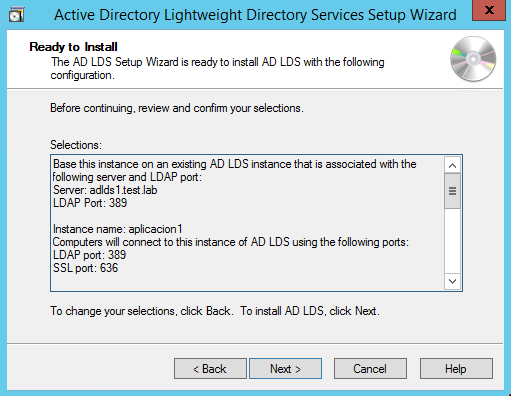Screen dimensions: 511x396
Task: Click the 'LDAP Port: 389' line under Server
Action: pos(90,203)
